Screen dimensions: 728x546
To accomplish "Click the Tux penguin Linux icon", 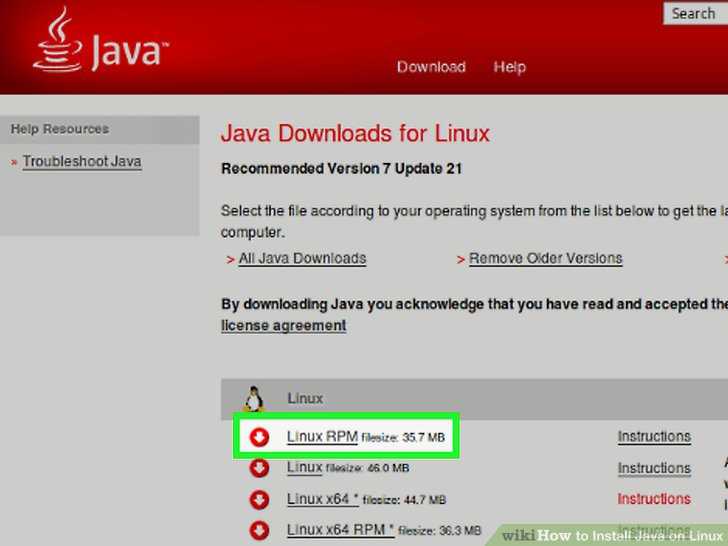I will (x=254, y=398).
